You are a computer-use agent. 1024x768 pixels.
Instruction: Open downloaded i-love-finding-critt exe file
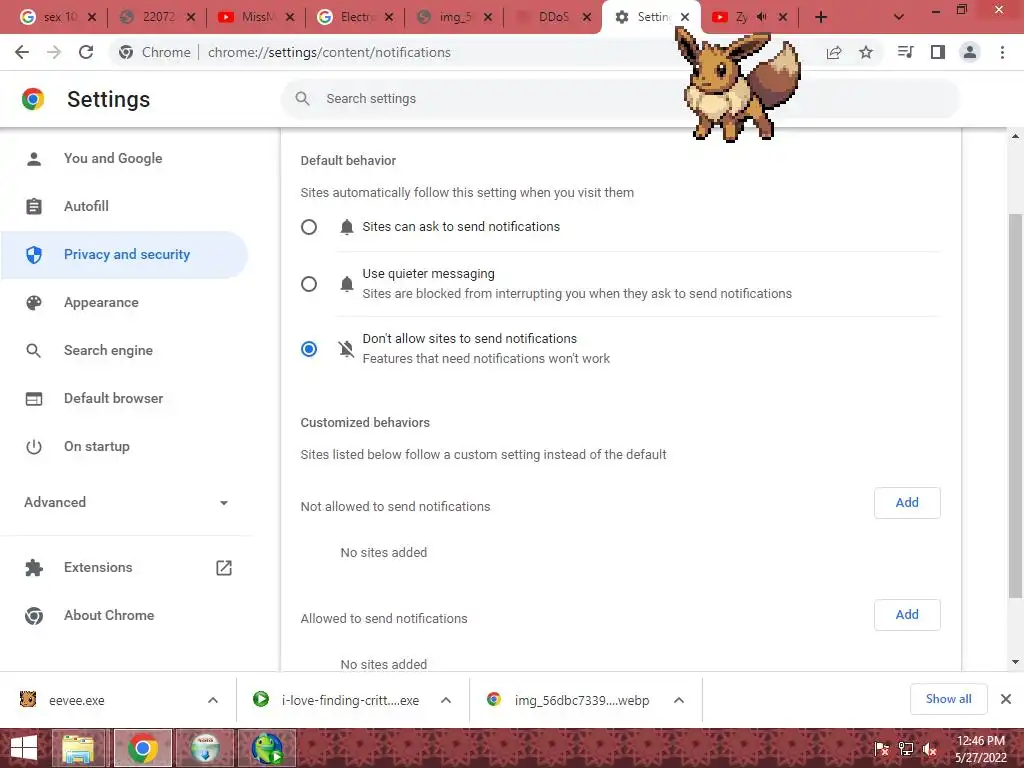[x=350, y=700]
